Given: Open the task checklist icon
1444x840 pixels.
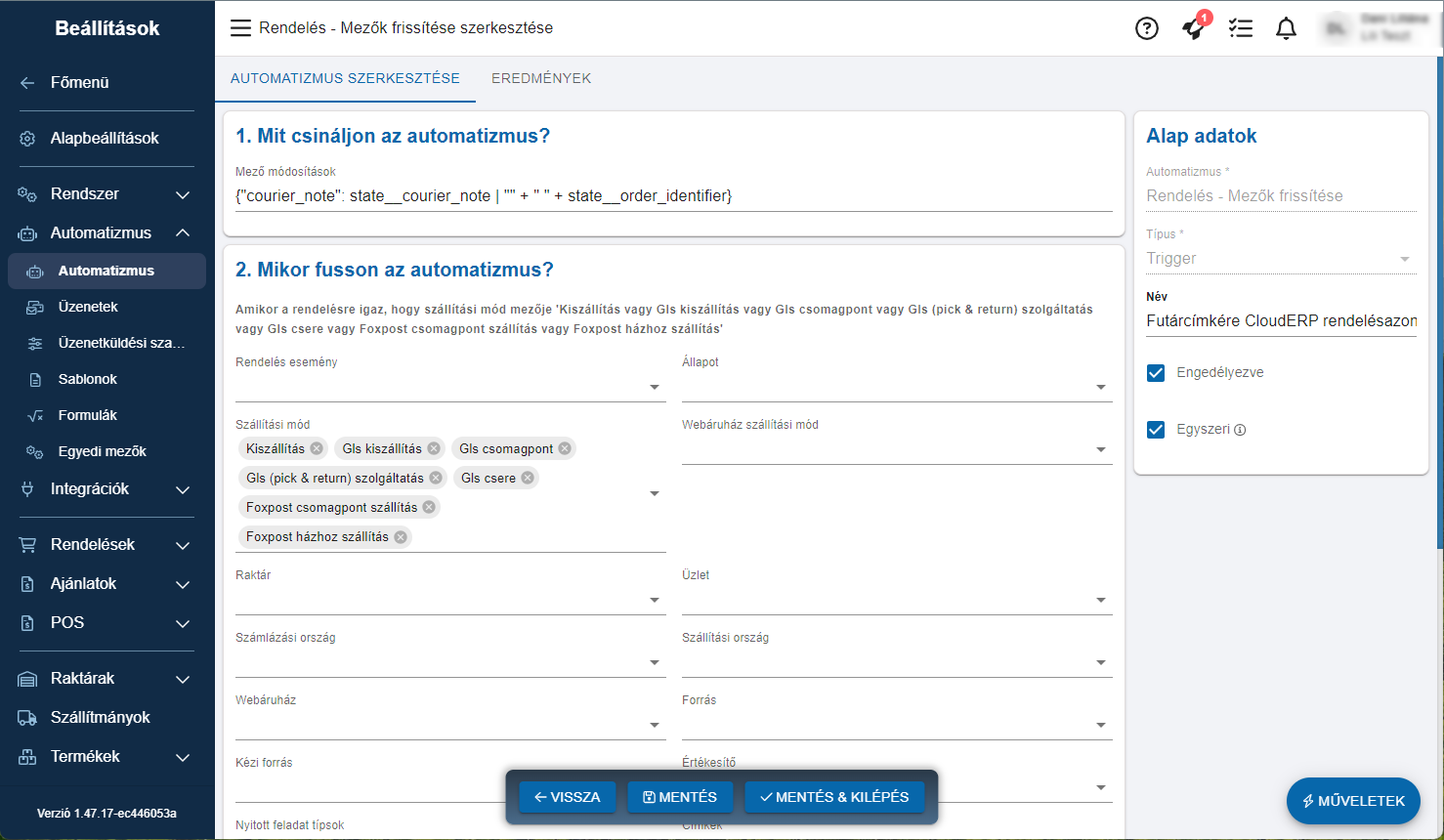Looking at the screenshot, I should [x=1240, y=28].
